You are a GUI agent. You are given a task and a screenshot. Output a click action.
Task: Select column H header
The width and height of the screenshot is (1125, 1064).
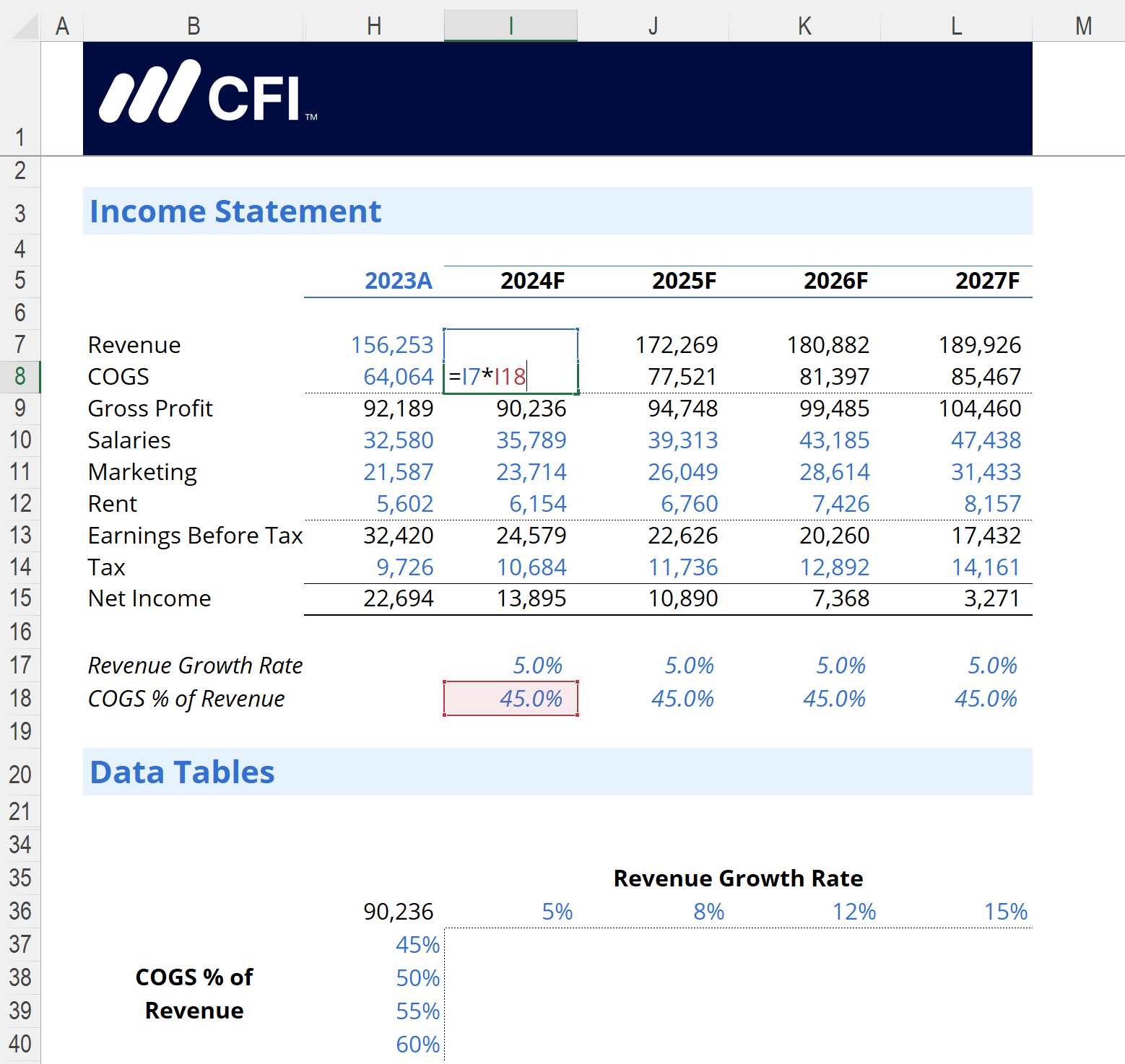coord(373,26)
